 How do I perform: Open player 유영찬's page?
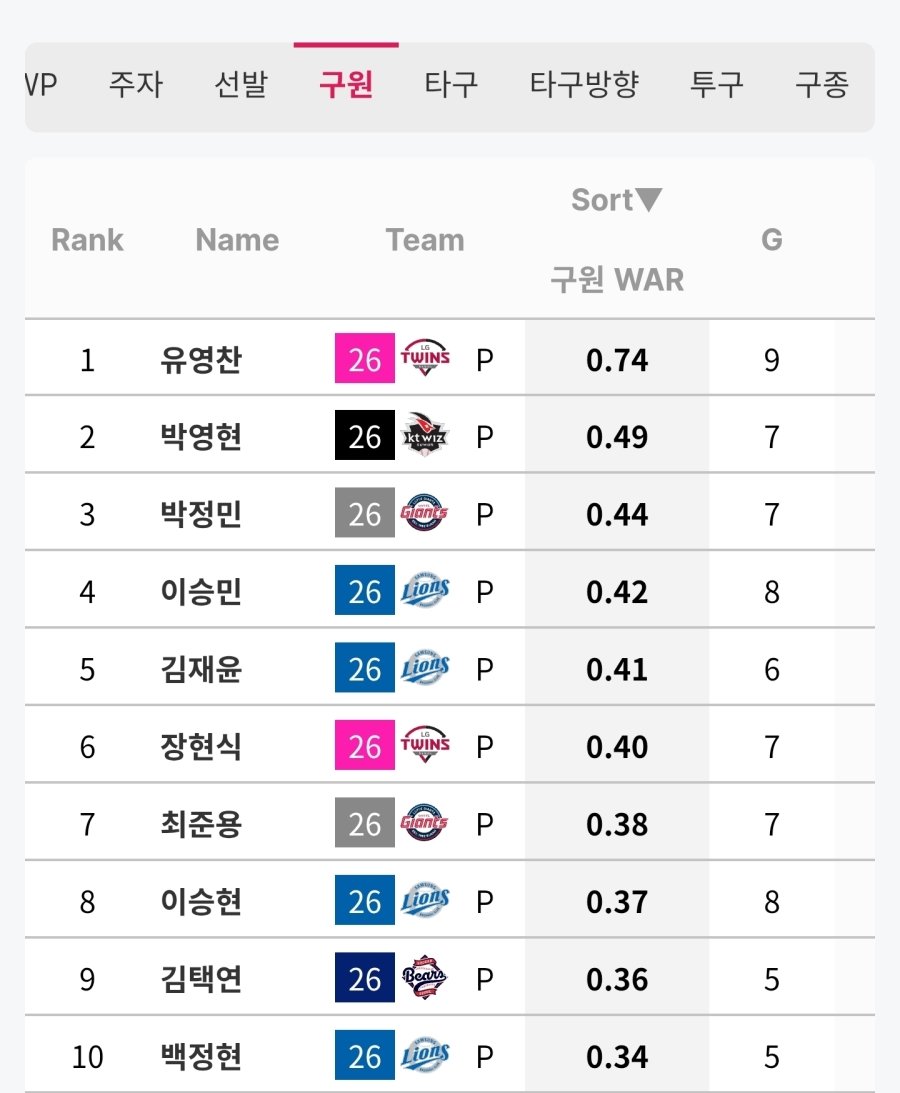point(201,360)
